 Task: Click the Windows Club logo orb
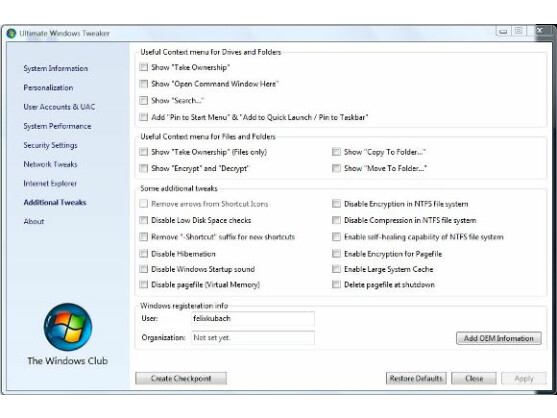click(67, 327)
